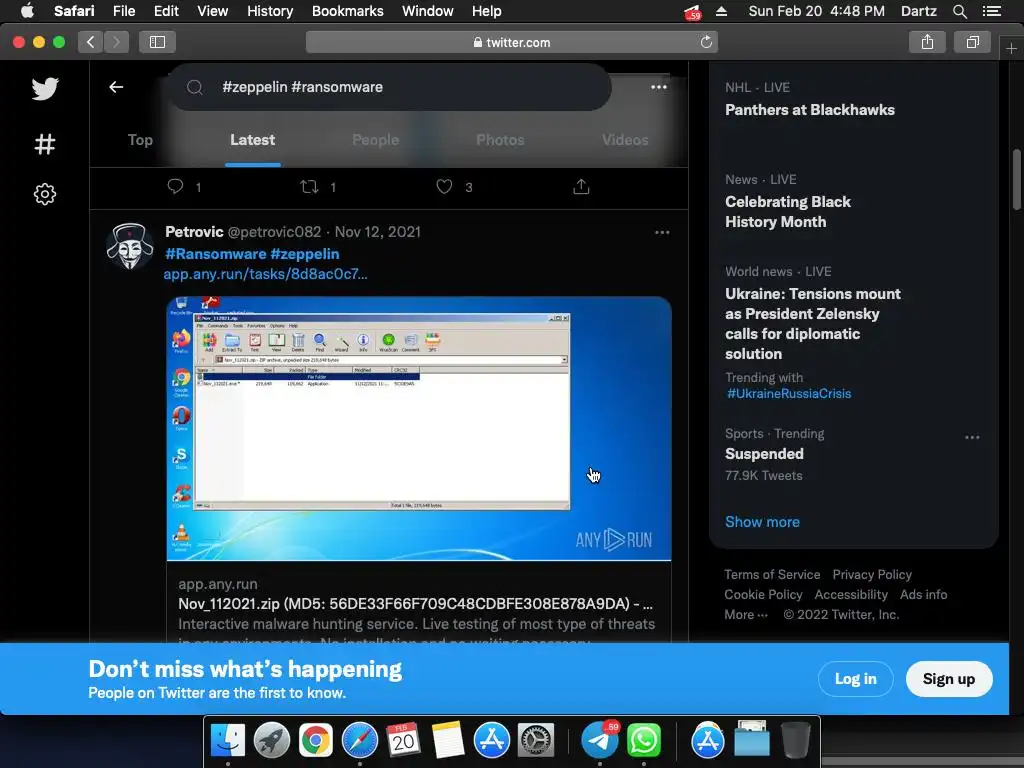Open a new Safari tab
Viewport: 1024px width, 768px height.
click(1011, 48)
